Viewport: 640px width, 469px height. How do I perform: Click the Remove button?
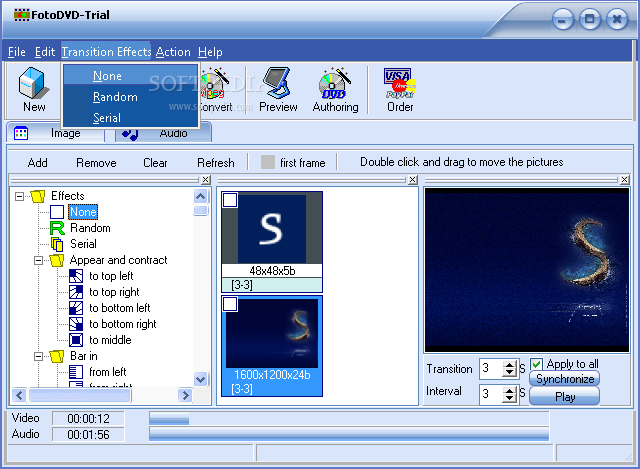[96, 162]
